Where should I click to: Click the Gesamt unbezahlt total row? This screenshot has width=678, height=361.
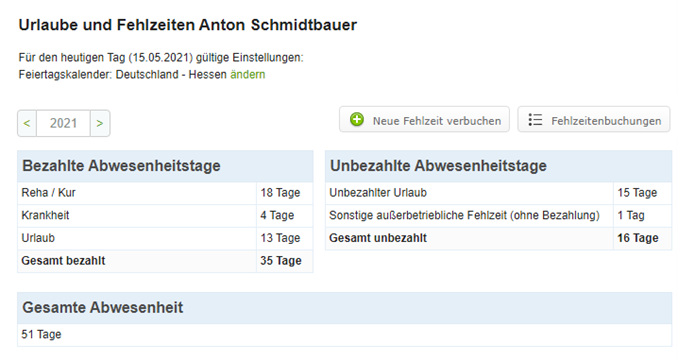499,238
